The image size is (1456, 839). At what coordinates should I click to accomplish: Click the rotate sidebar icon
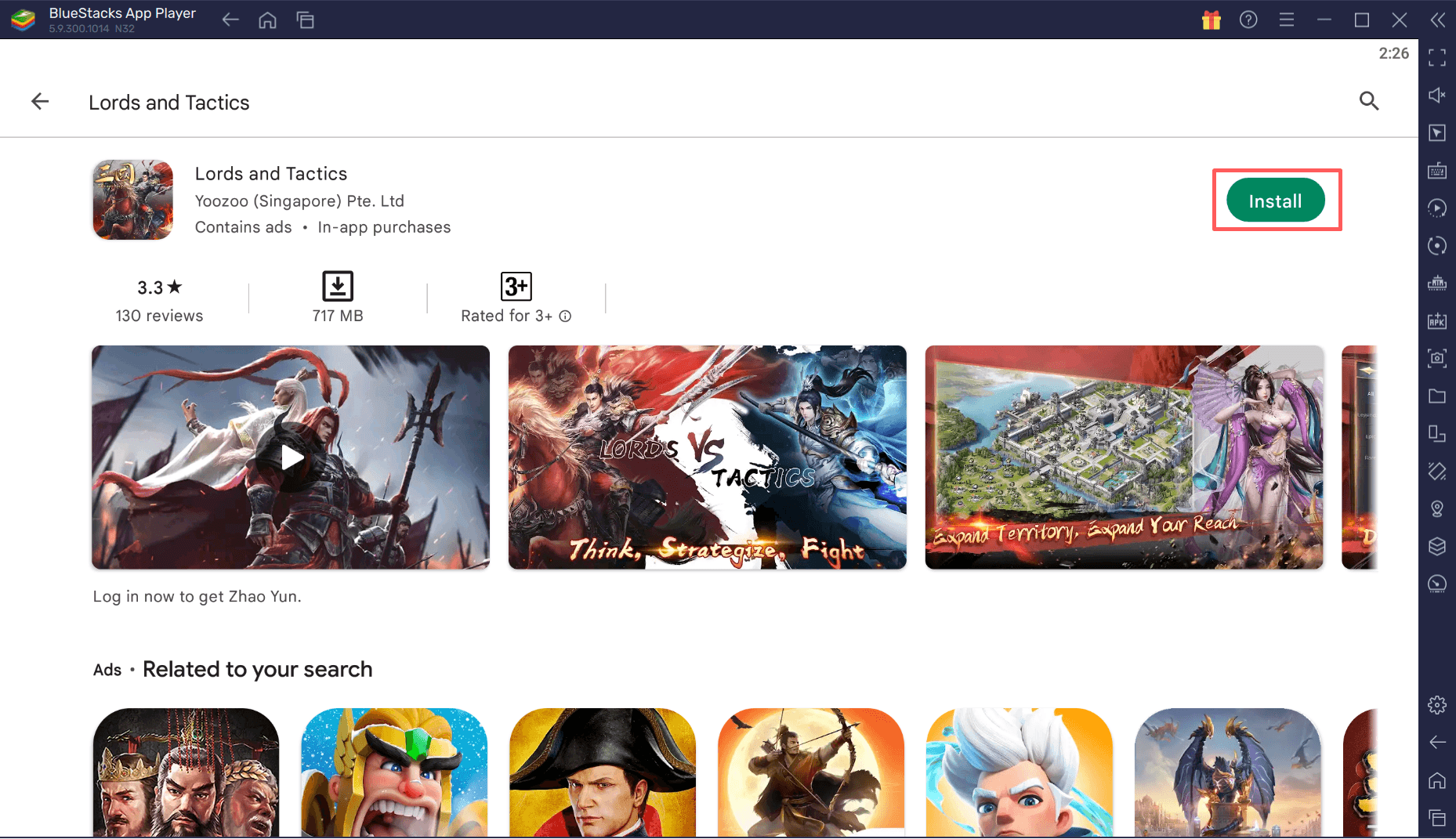pos(1437,245)
